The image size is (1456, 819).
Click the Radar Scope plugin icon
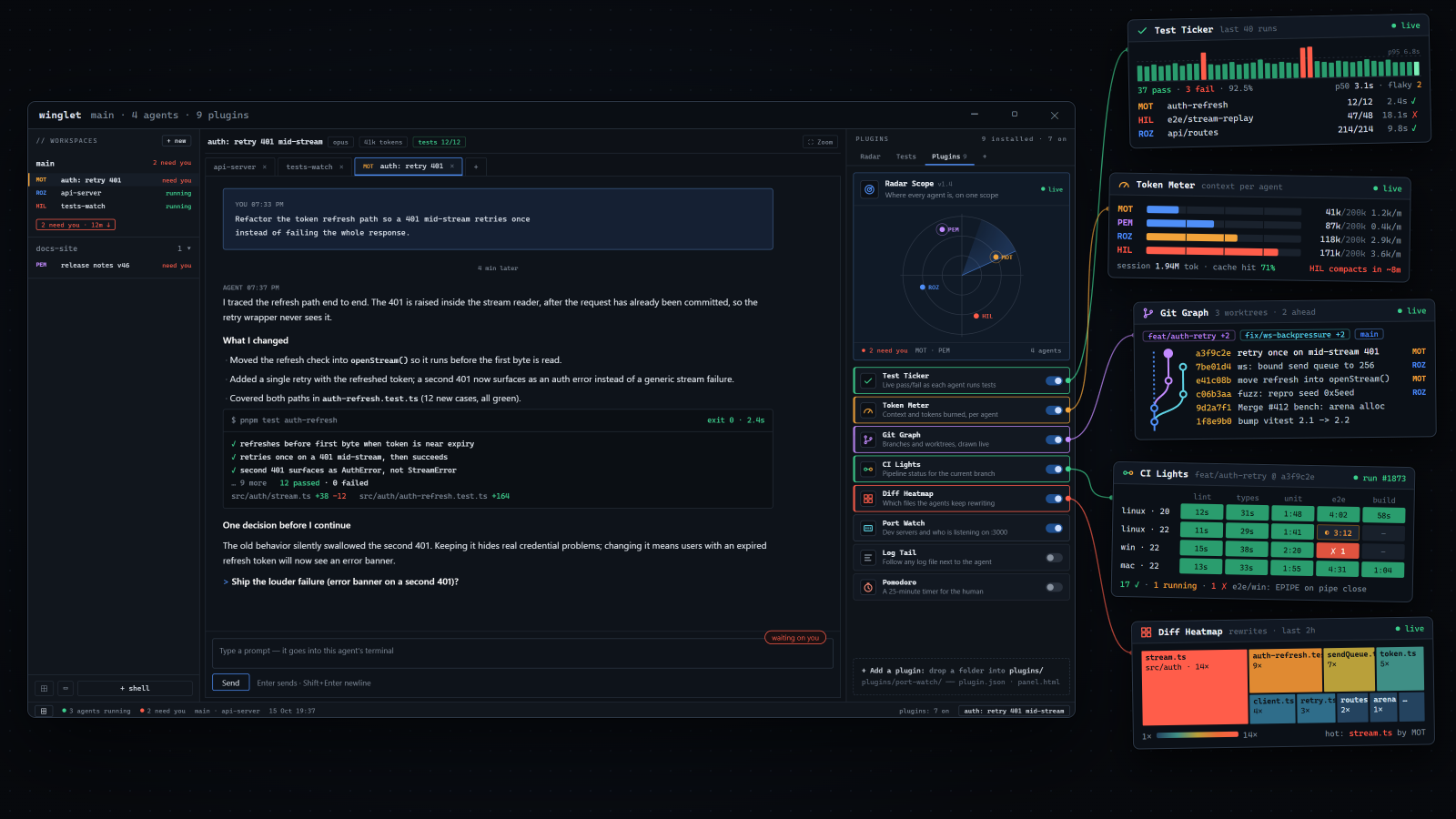[x=869, y=189]
